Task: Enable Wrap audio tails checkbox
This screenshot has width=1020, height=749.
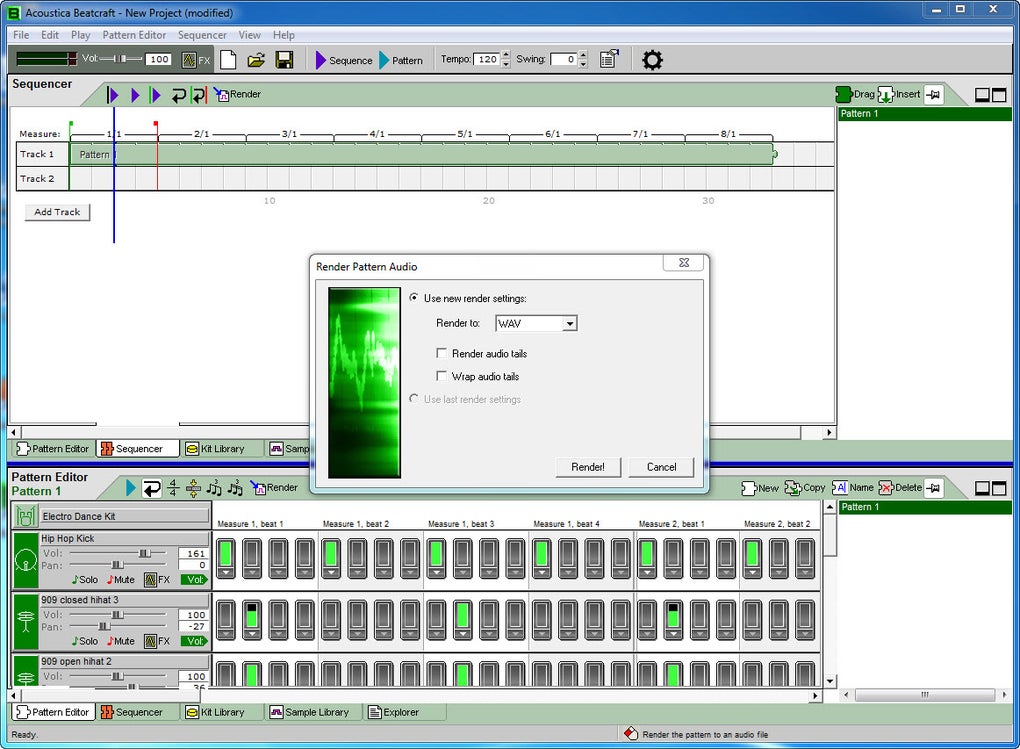Action: coord(441,375)
